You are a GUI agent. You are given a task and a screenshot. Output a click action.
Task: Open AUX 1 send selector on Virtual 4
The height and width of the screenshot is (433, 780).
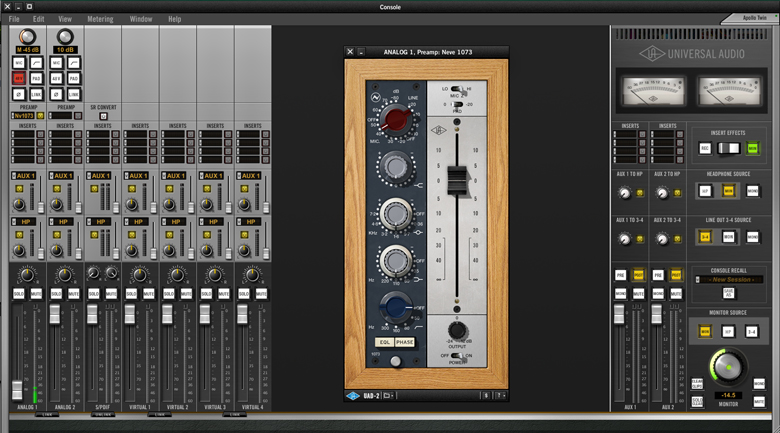pos(248,176)
